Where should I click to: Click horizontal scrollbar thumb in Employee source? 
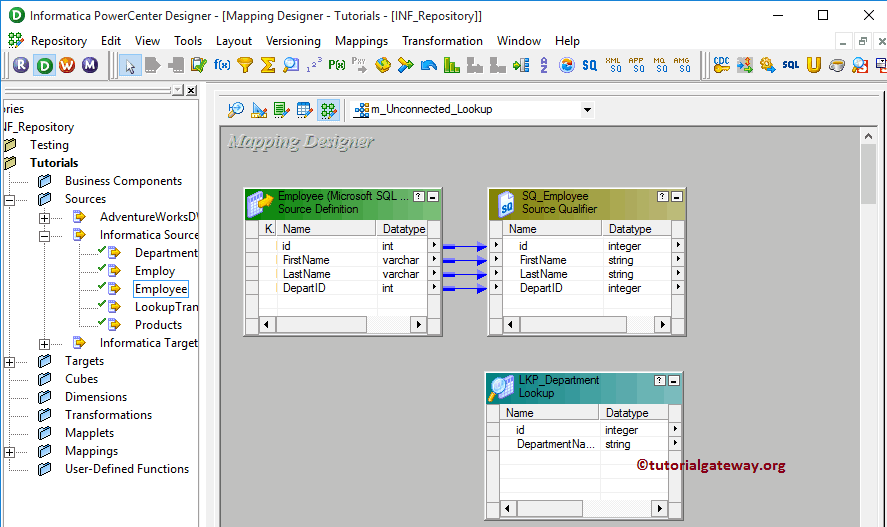(x=321, y=325)
